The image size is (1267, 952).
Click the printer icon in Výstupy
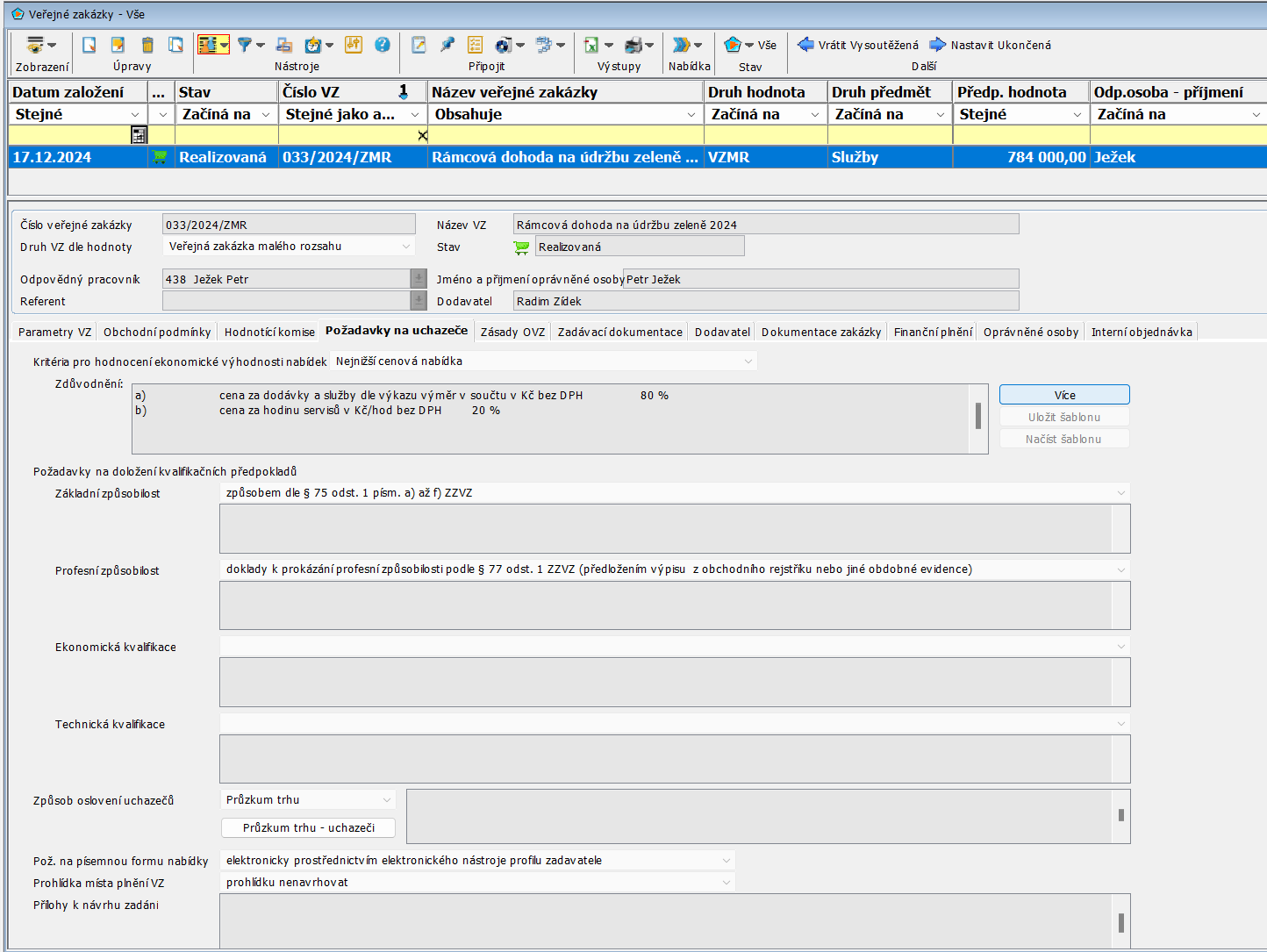click(x=633, y=45)
